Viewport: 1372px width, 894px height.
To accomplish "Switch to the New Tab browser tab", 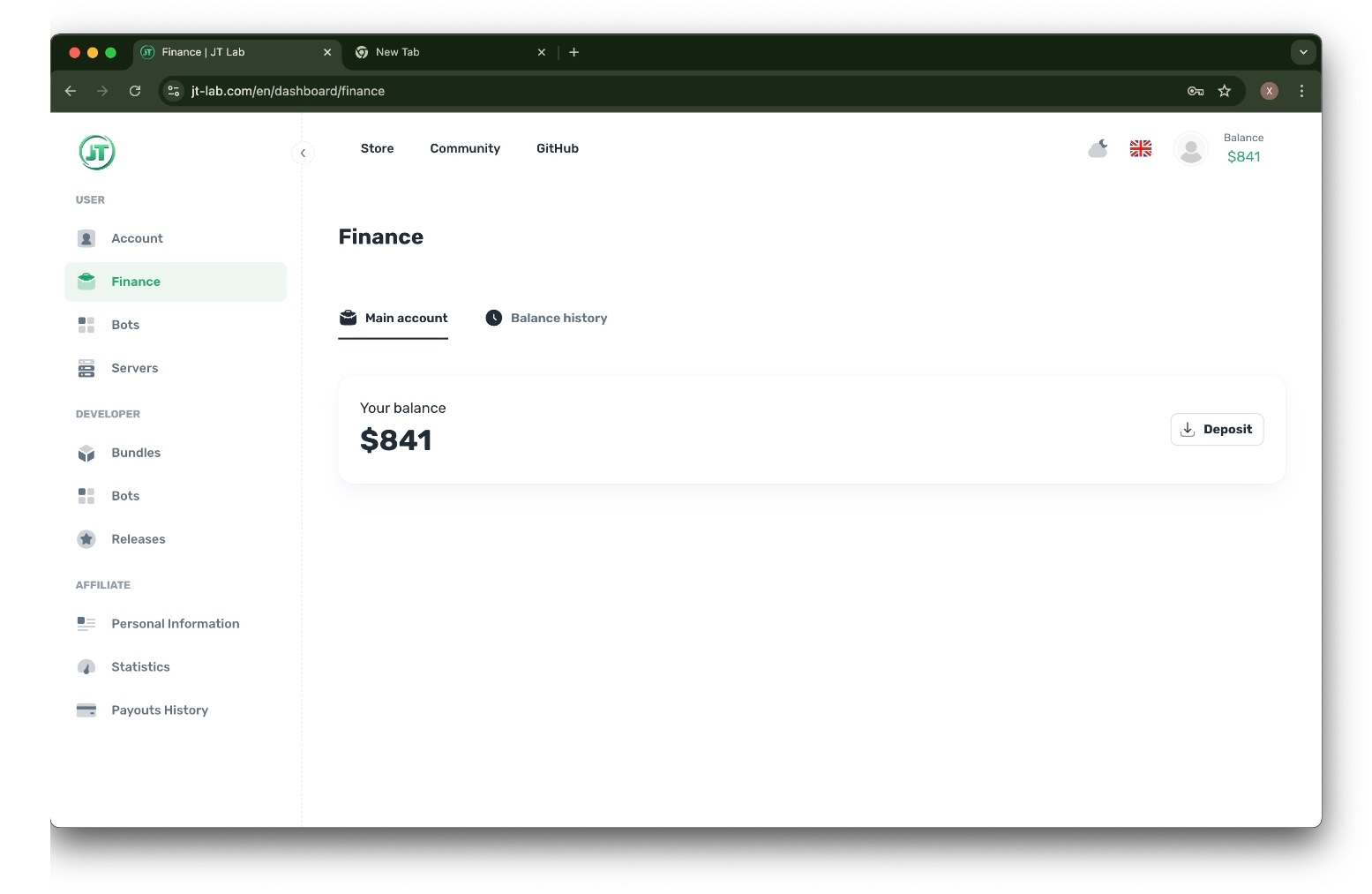I will click(x=450, y=52).
